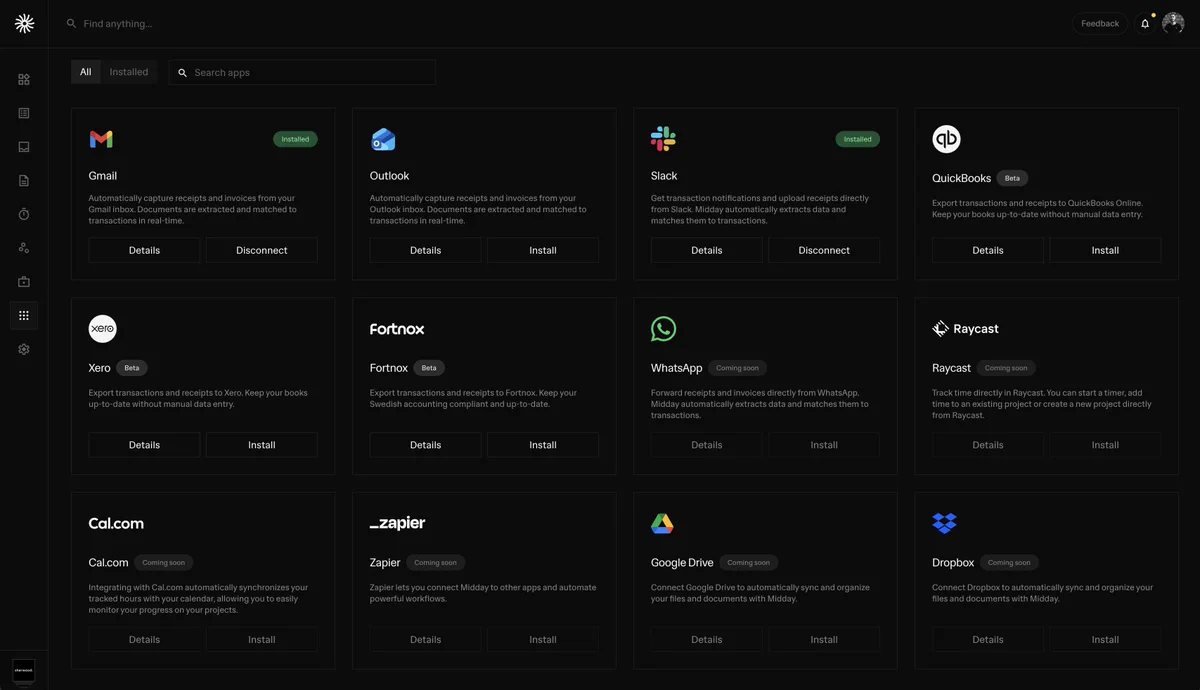Select the All tab
The width and height of the screenshot is (1200, 690).
coord(86,72)
